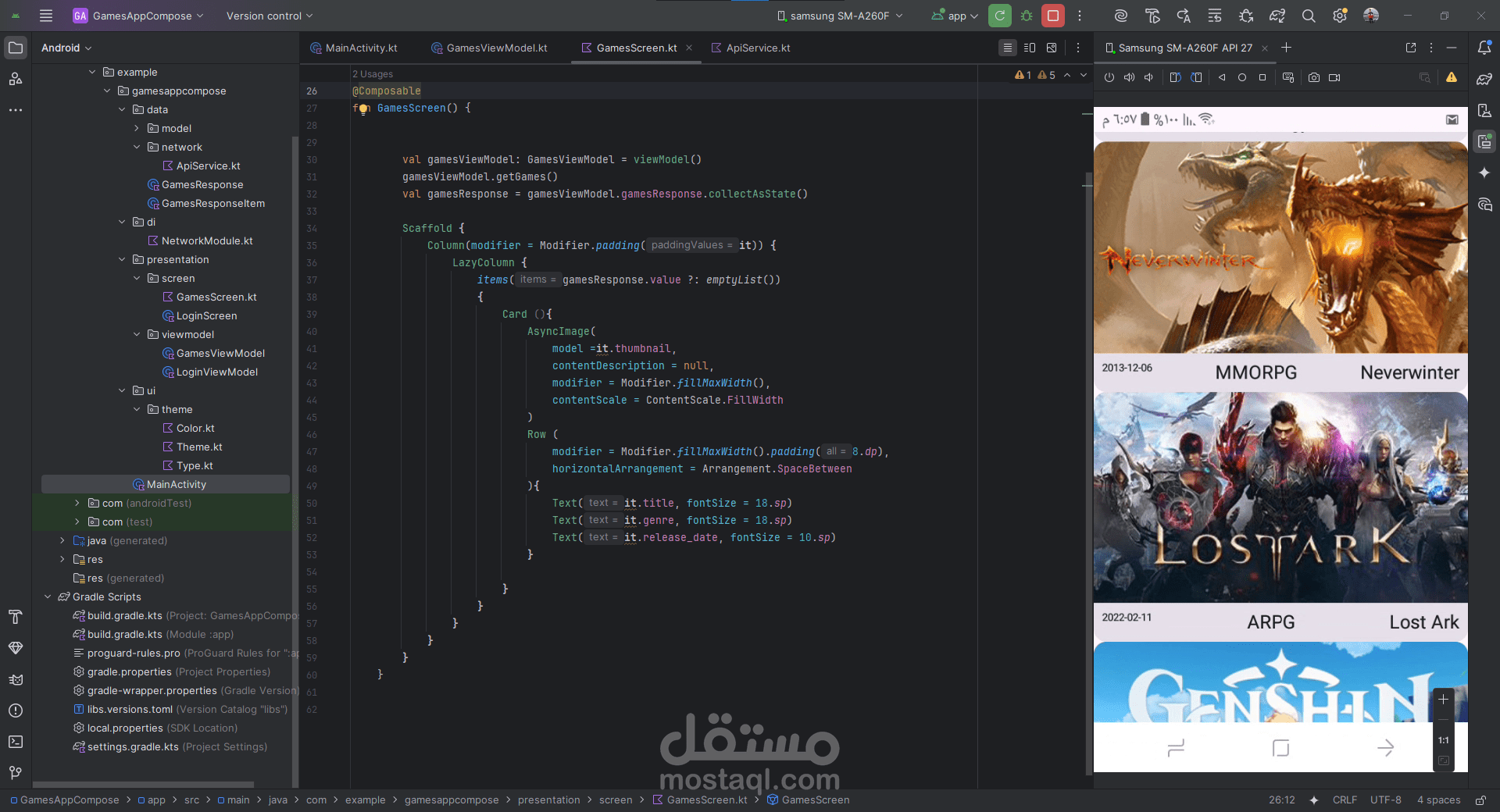Switch to the MainActivity.kt tab

click(354, 48)
